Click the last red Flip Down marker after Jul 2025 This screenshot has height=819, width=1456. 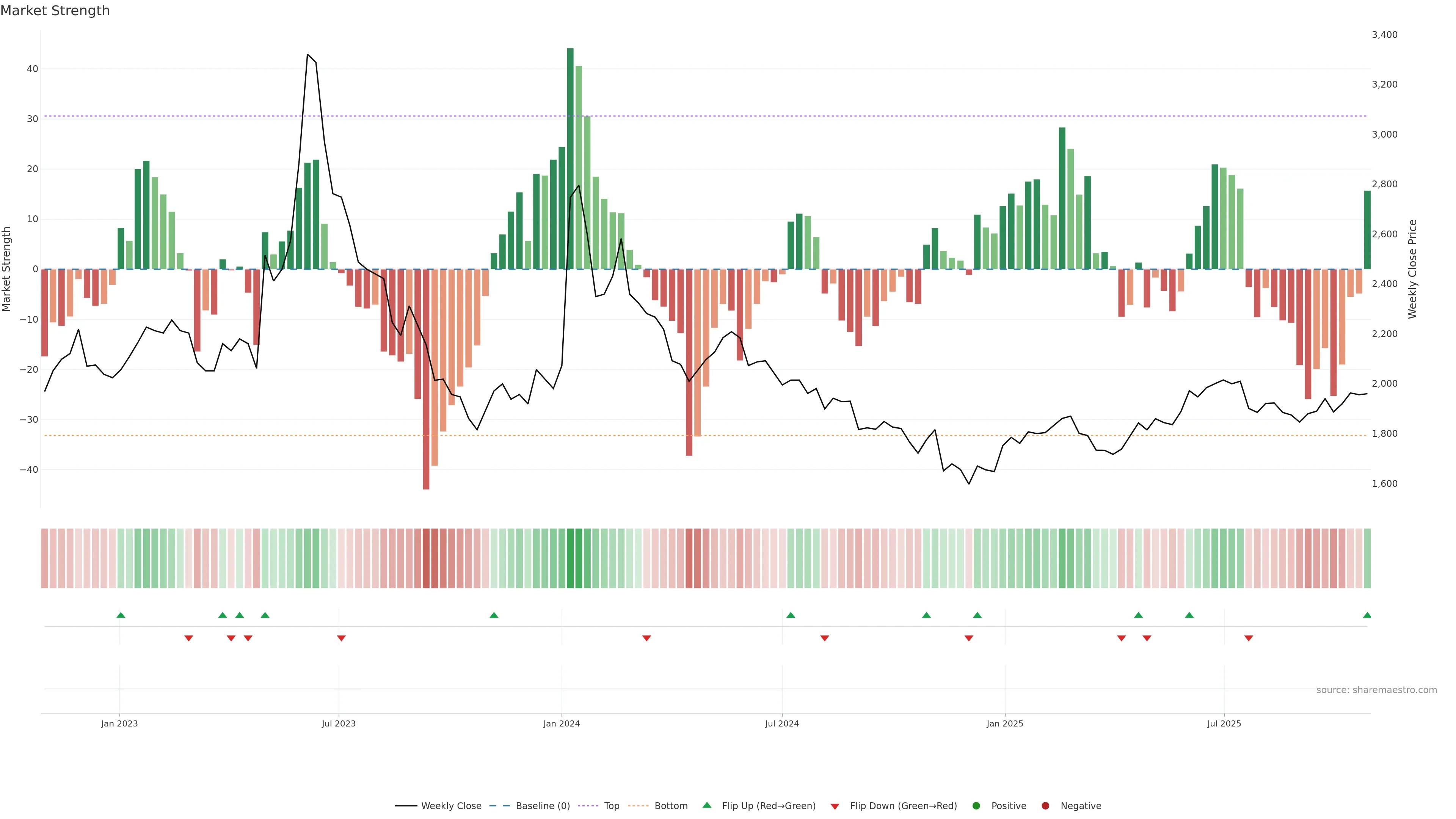[x=1249, y=638]
